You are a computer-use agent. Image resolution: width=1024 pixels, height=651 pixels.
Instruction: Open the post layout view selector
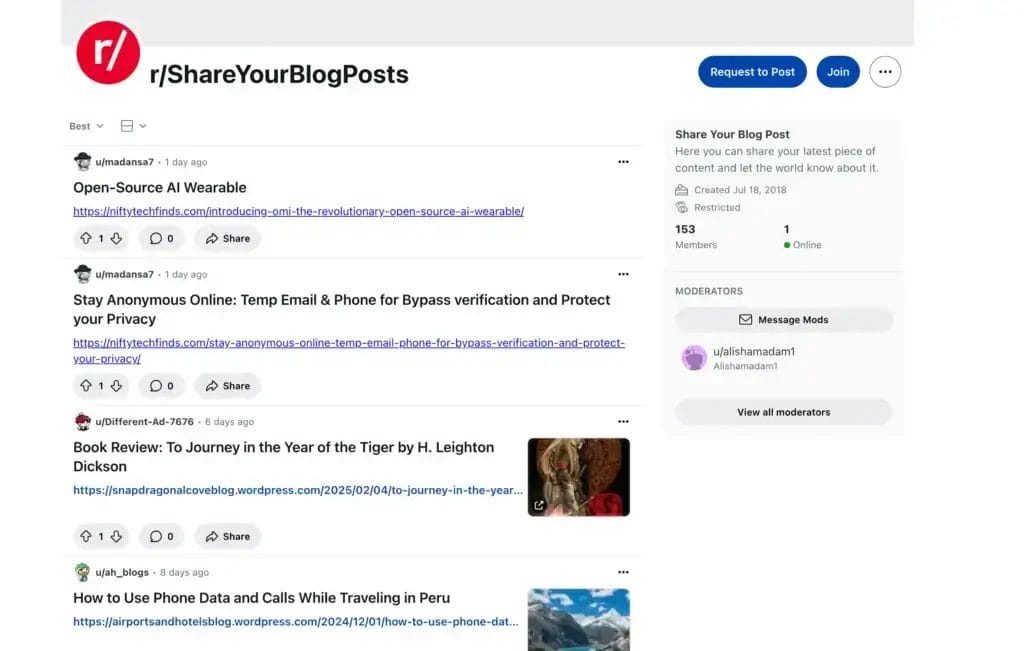coord(133,125)
